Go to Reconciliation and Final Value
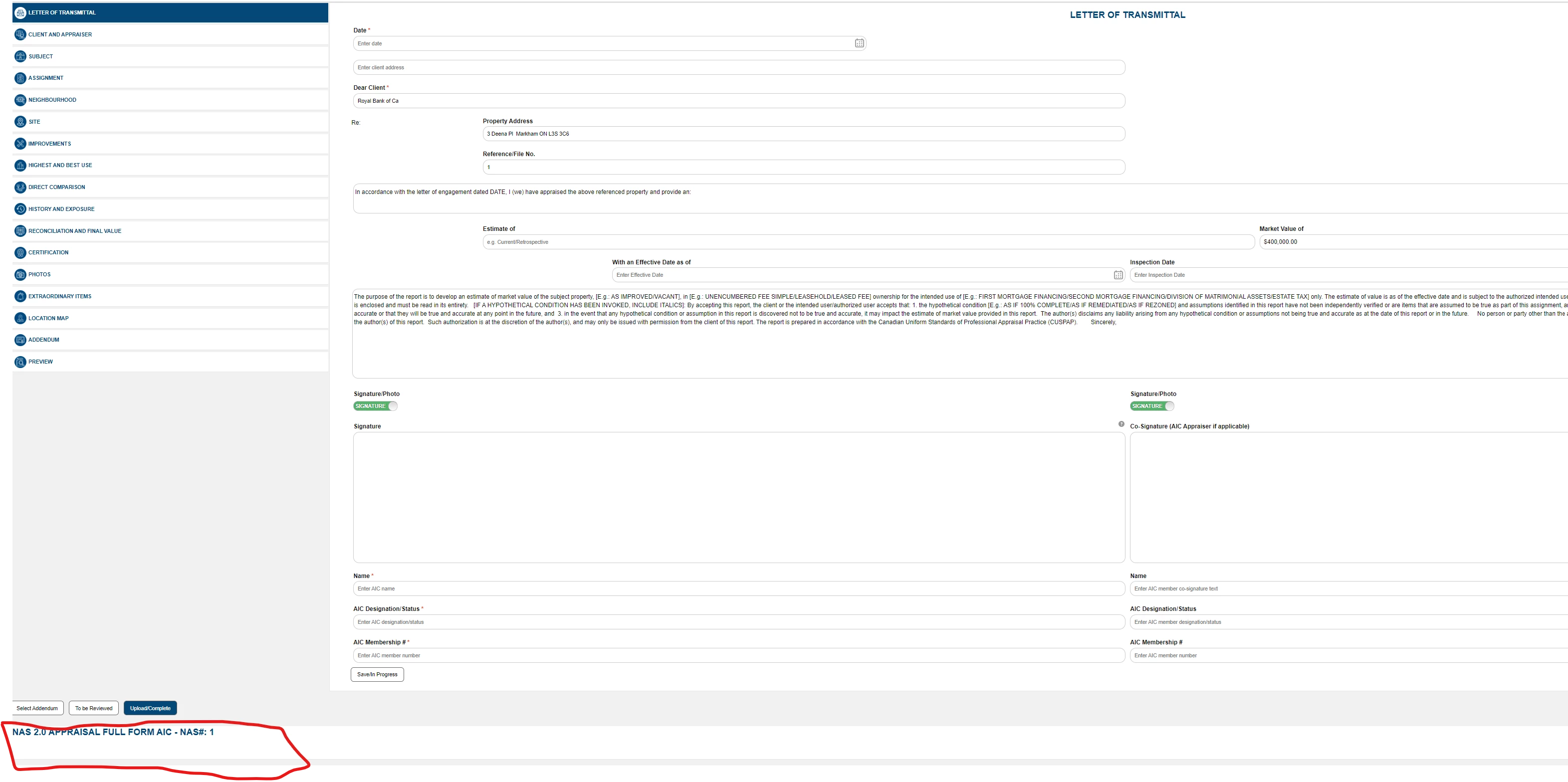1568x782 pixels. [x=74, y=231]
